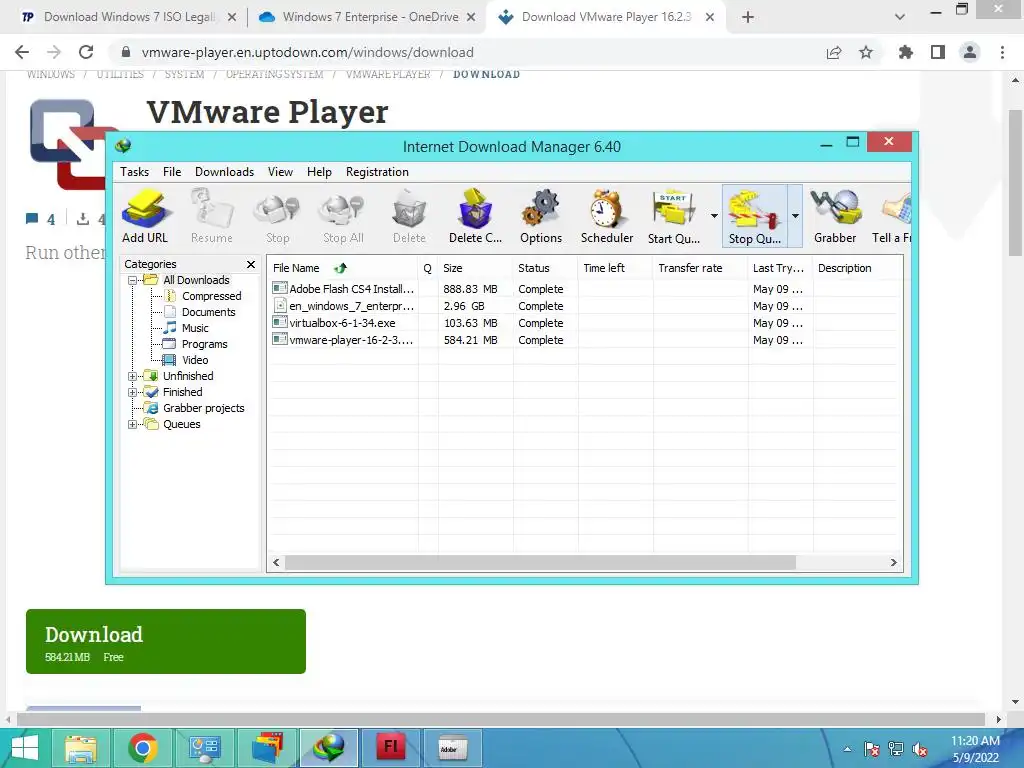This screenshot has width=1024, height=768.
Task: Expand the Finished category node
Action: (133, 392)
